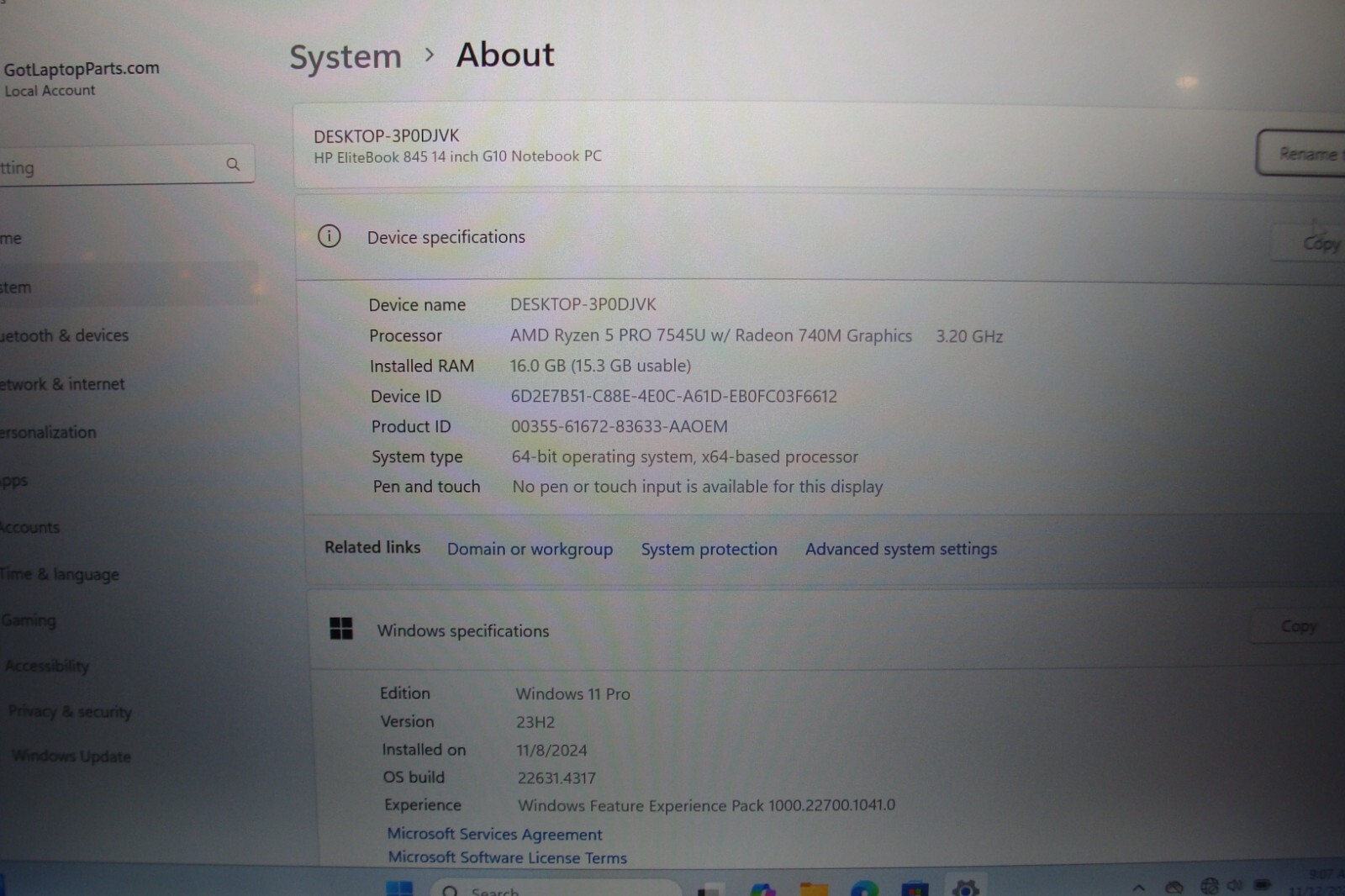Copy the Windows specifications
The width and height of the screenshot is (1345, 896).
1299,626
